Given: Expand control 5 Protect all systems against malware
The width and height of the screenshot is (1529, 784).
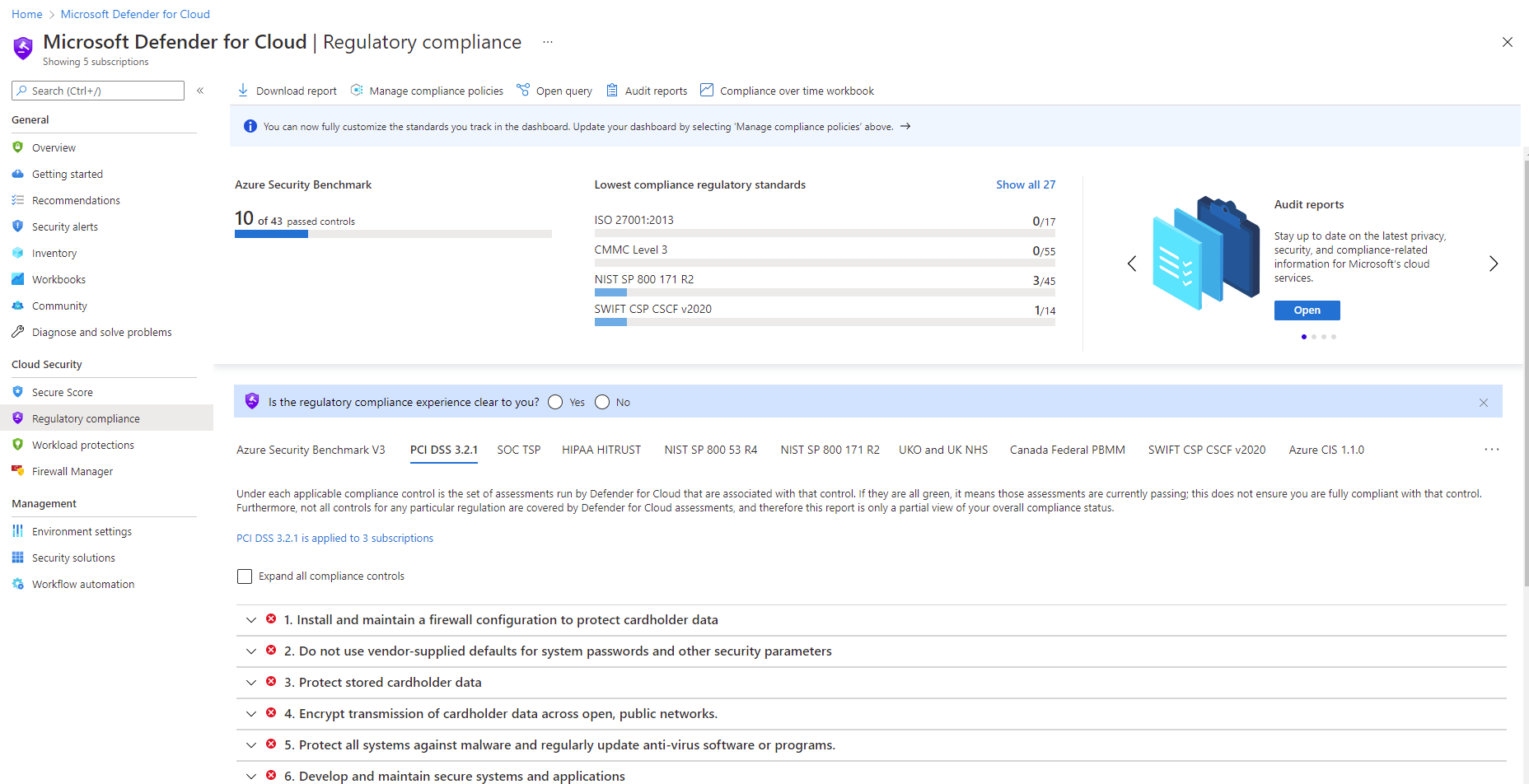Looking at the screenshot, I should pos(251,745).
